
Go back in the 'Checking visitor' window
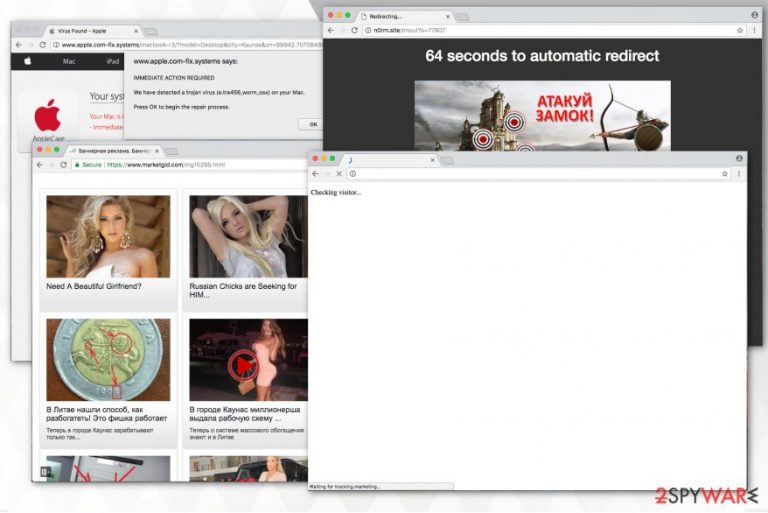(x=315, y=174)
